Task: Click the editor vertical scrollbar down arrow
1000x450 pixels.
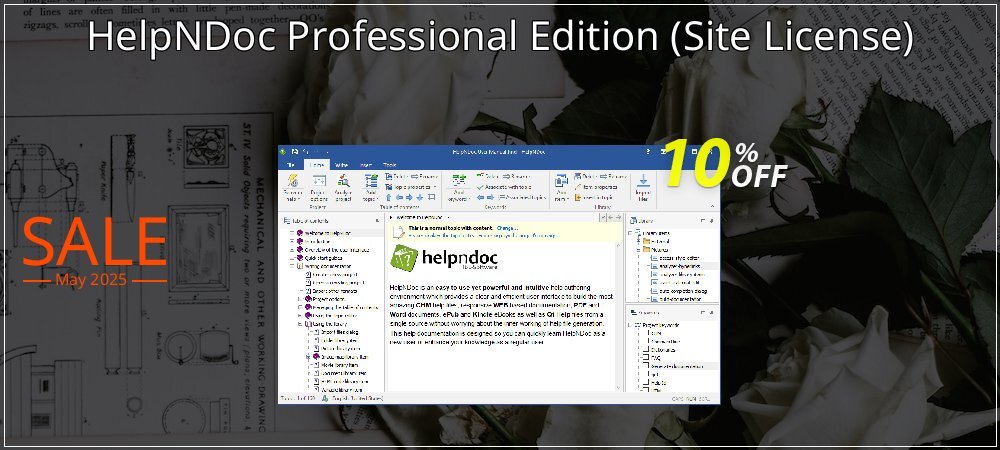Action: tap(618, 386)
